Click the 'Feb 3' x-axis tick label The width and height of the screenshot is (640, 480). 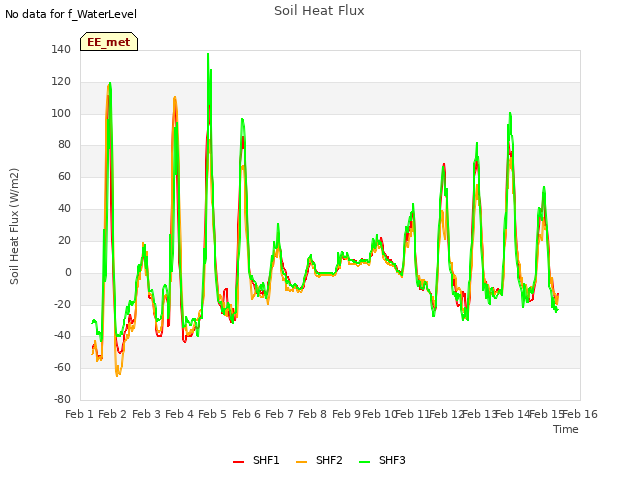pos(146,414)
